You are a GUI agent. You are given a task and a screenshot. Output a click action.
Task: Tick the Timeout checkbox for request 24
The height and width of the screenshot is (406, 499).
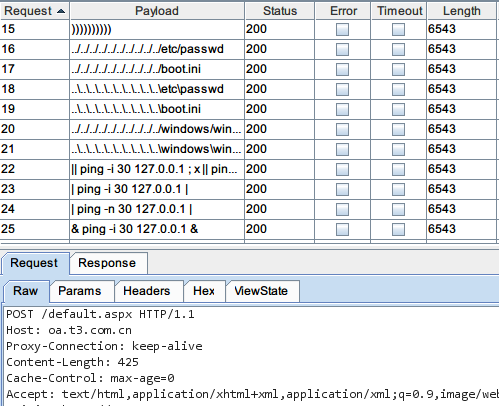(x=398, y=209)
